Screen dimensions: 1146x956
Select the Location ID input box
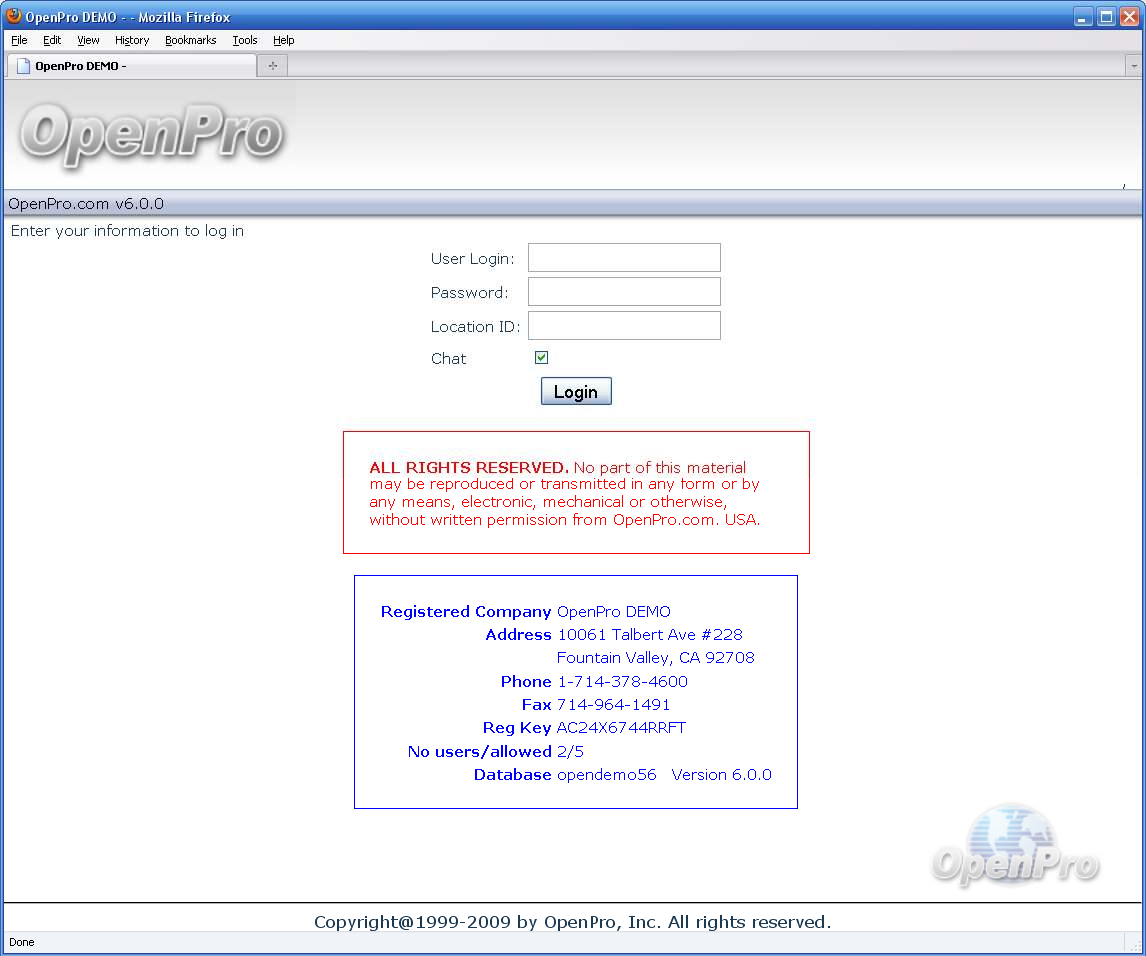pyautogui.click(x=624, y=326)
